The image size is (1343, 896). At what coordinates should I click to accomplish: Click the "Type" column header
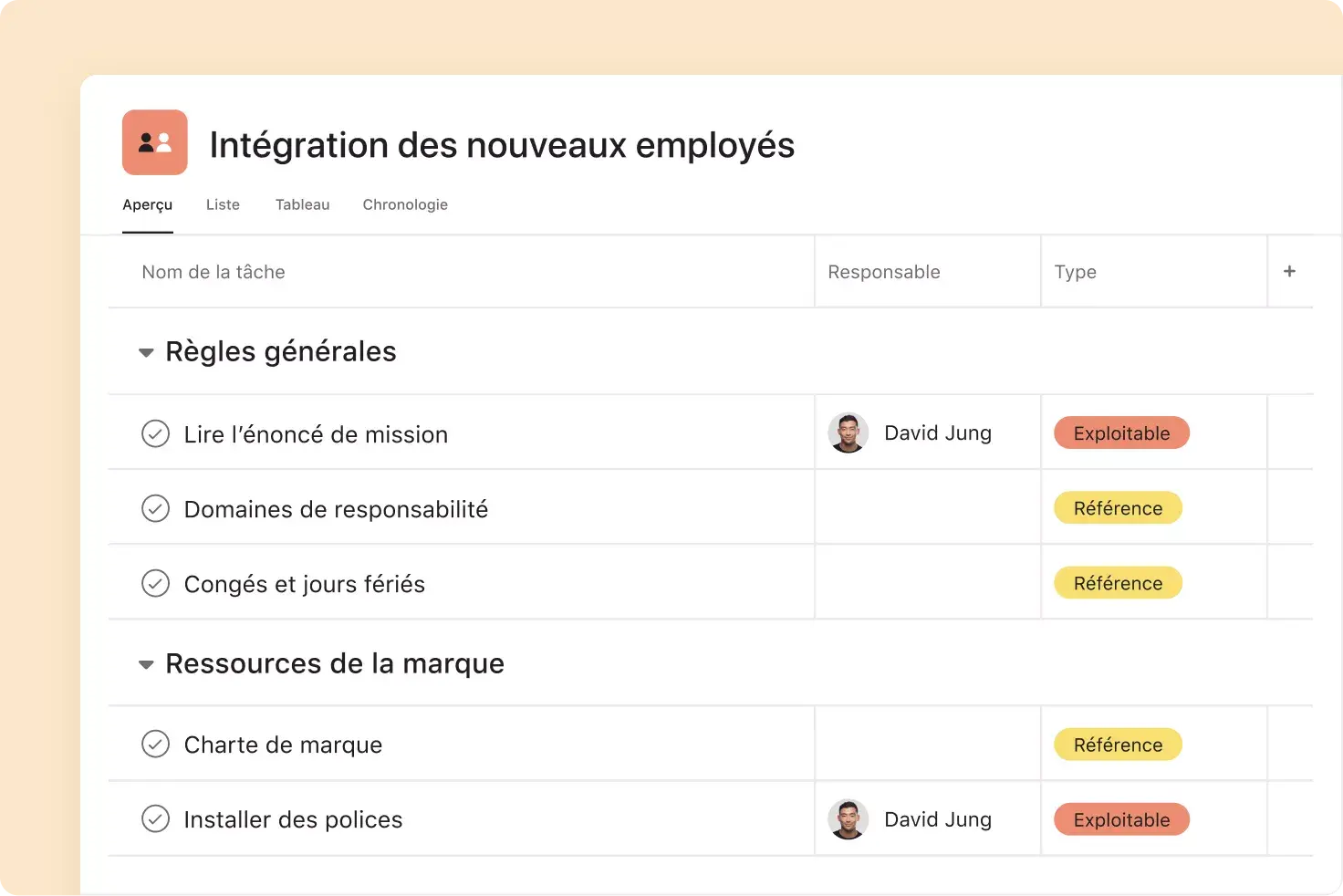point(1076,271)
